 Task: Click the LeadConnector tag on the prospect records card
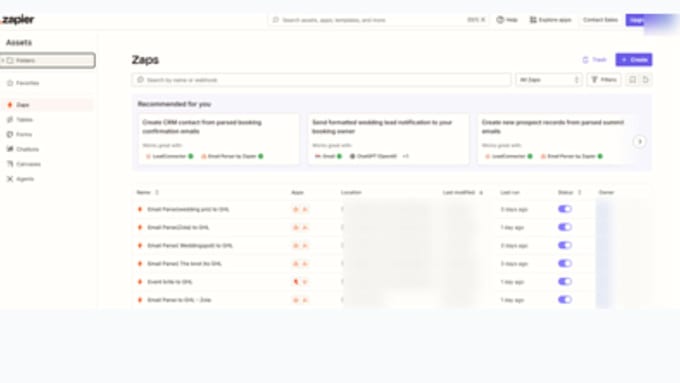click(x=509, y=156)
